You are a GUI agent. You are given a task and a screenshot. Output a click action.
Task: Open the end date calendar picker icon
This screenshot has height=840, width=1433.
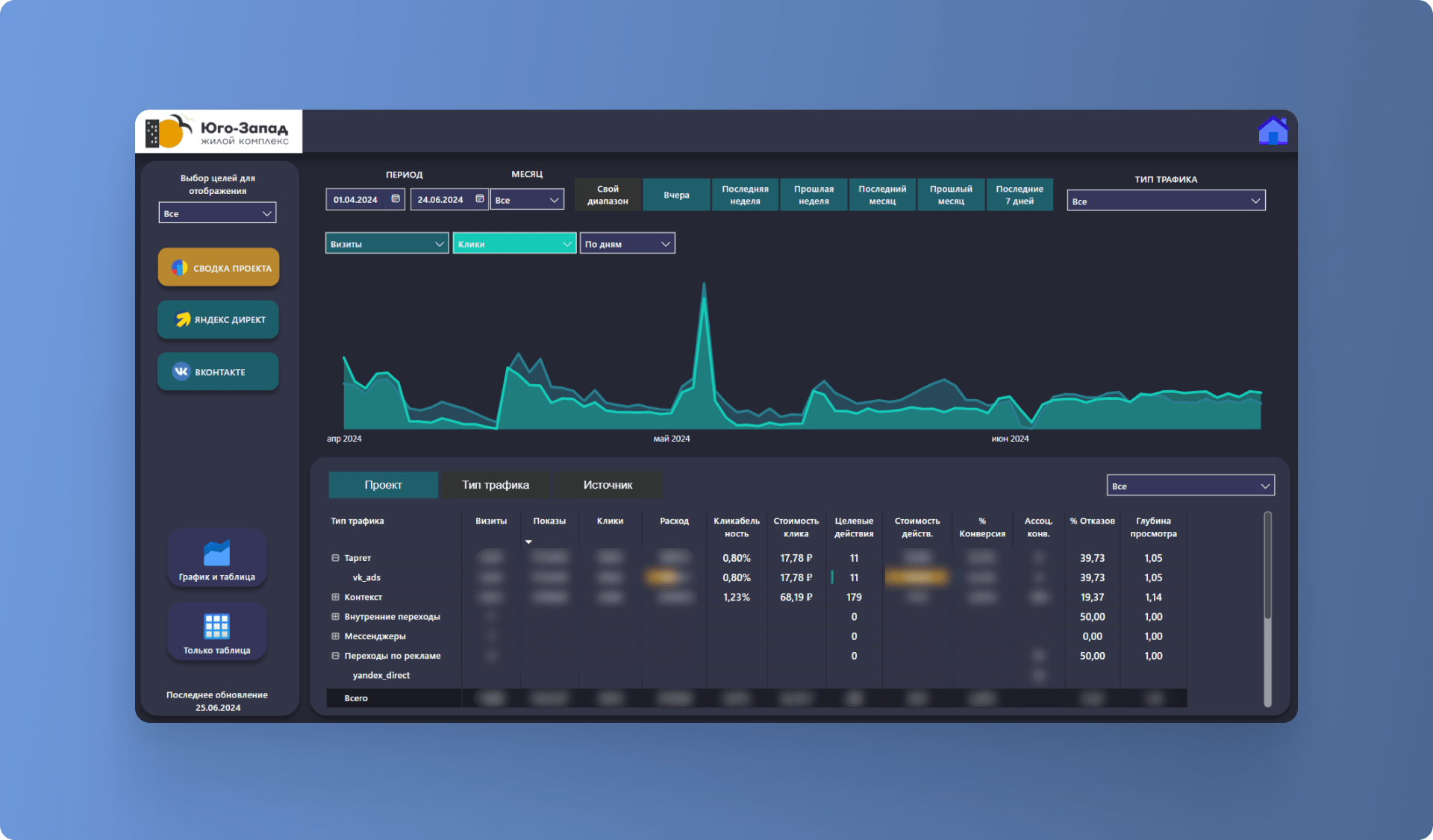pyautogui.click(x=480, y=199)
